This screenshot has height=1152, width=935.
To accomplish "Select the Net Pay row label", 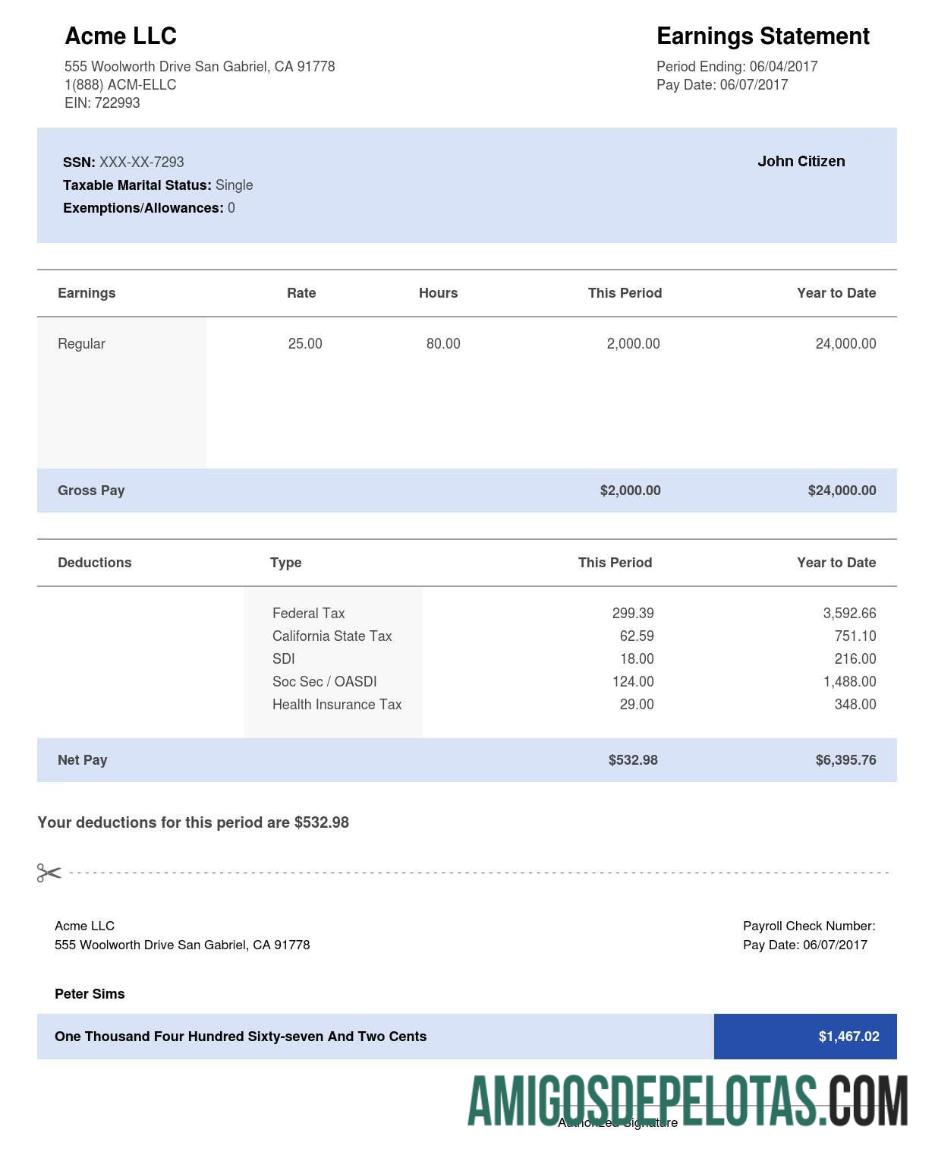I will (82, 760).
